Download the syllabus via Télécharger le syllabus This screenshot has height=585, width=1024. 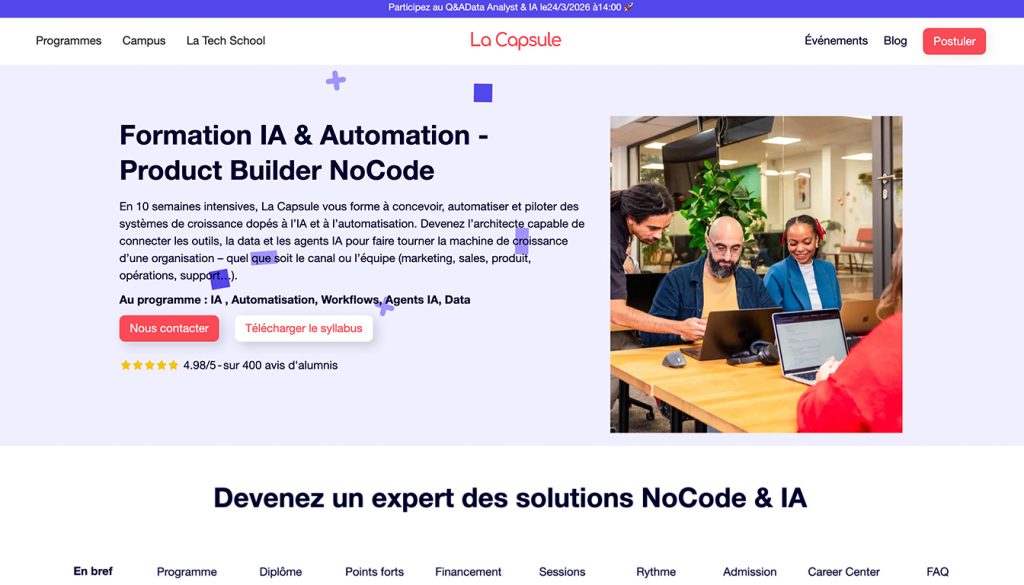click(x=304, y=328)
